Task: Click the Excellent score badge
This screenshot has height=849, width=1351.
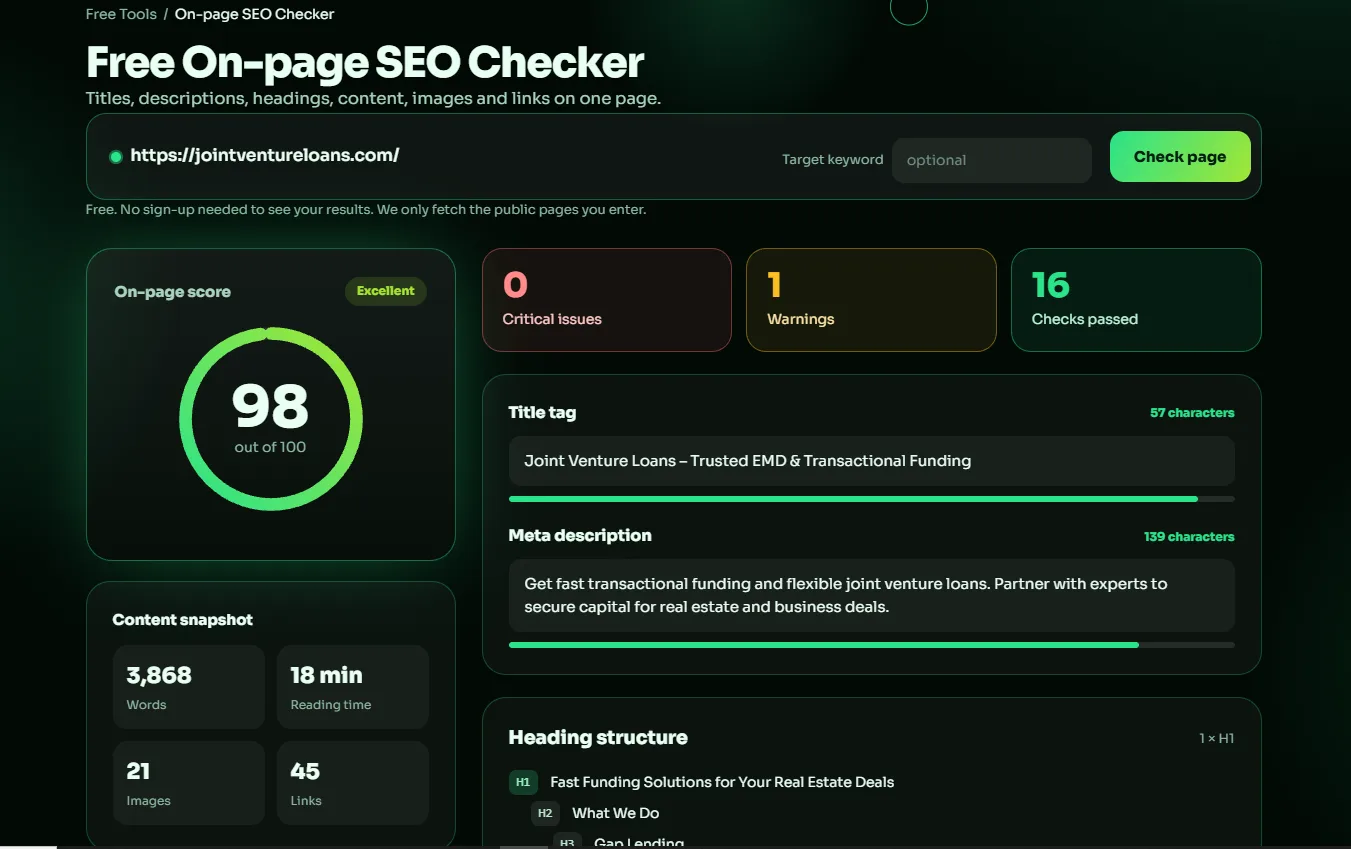Action: tap(385, 291)
